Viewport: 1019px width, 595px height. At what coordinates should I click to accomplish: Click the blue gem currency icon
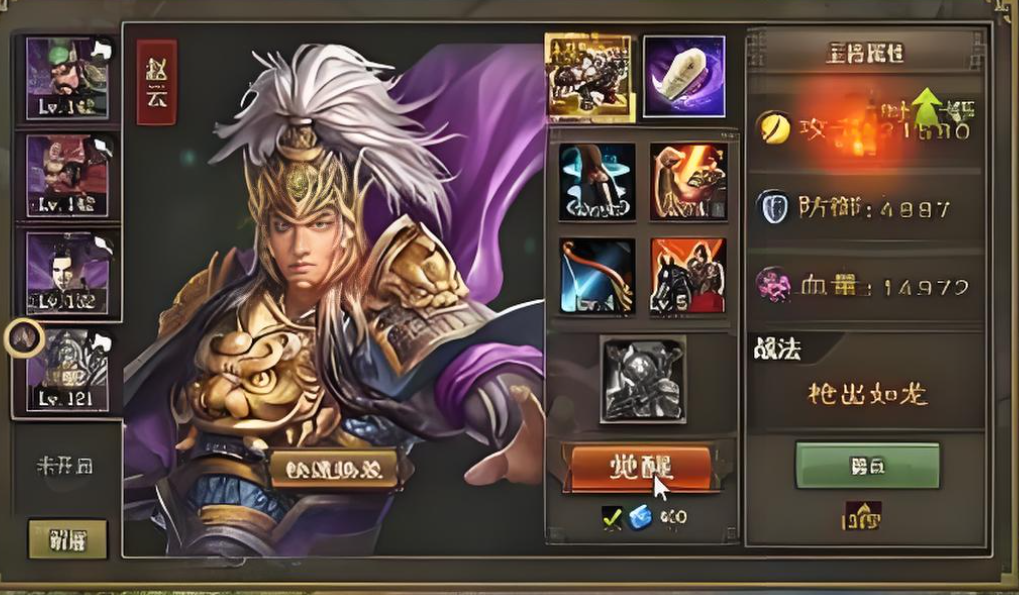point(640,518)
